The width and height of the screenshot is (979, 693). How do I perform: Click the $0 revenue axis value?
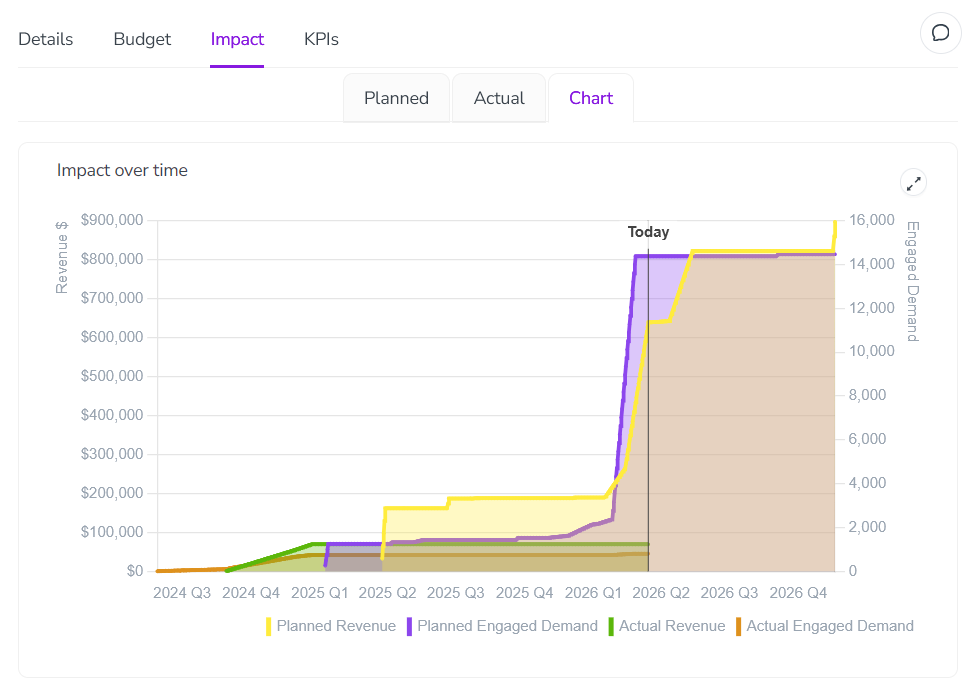pos(135,571)
